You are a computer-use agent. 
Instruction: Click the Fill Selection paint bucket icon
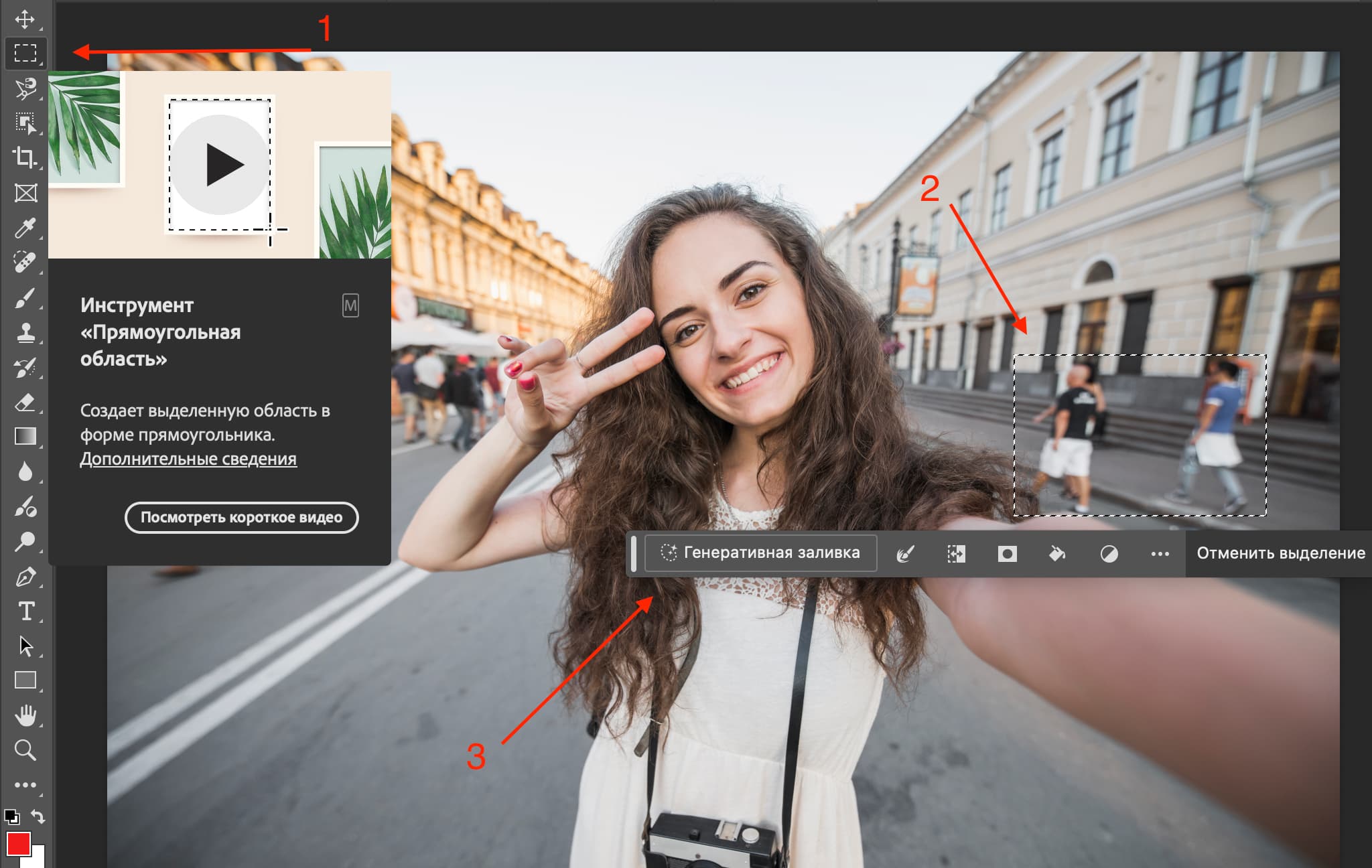(1057, 553)
